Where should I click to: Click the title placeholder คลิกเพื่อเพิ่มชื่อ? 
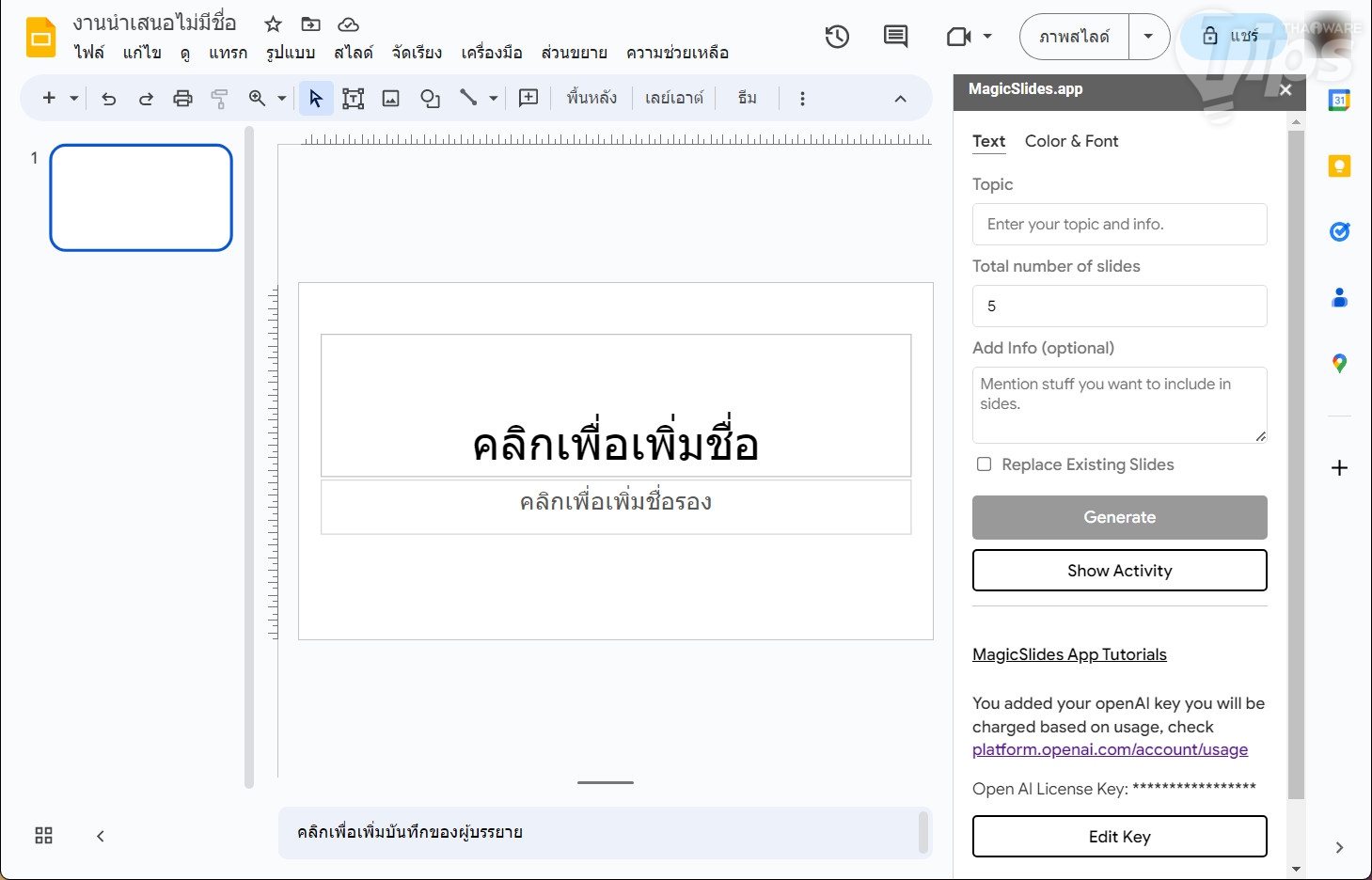click(x=616, y=405)
